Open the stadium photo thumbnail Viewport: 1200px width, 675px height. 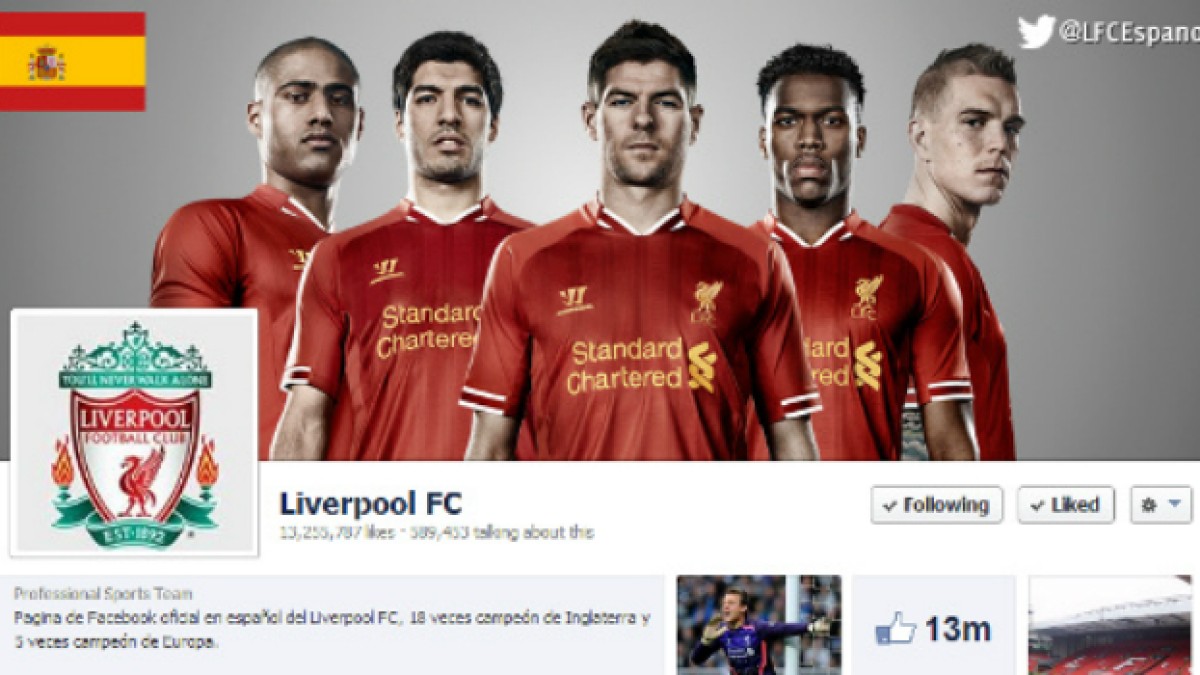click(x=1110, y=625)
